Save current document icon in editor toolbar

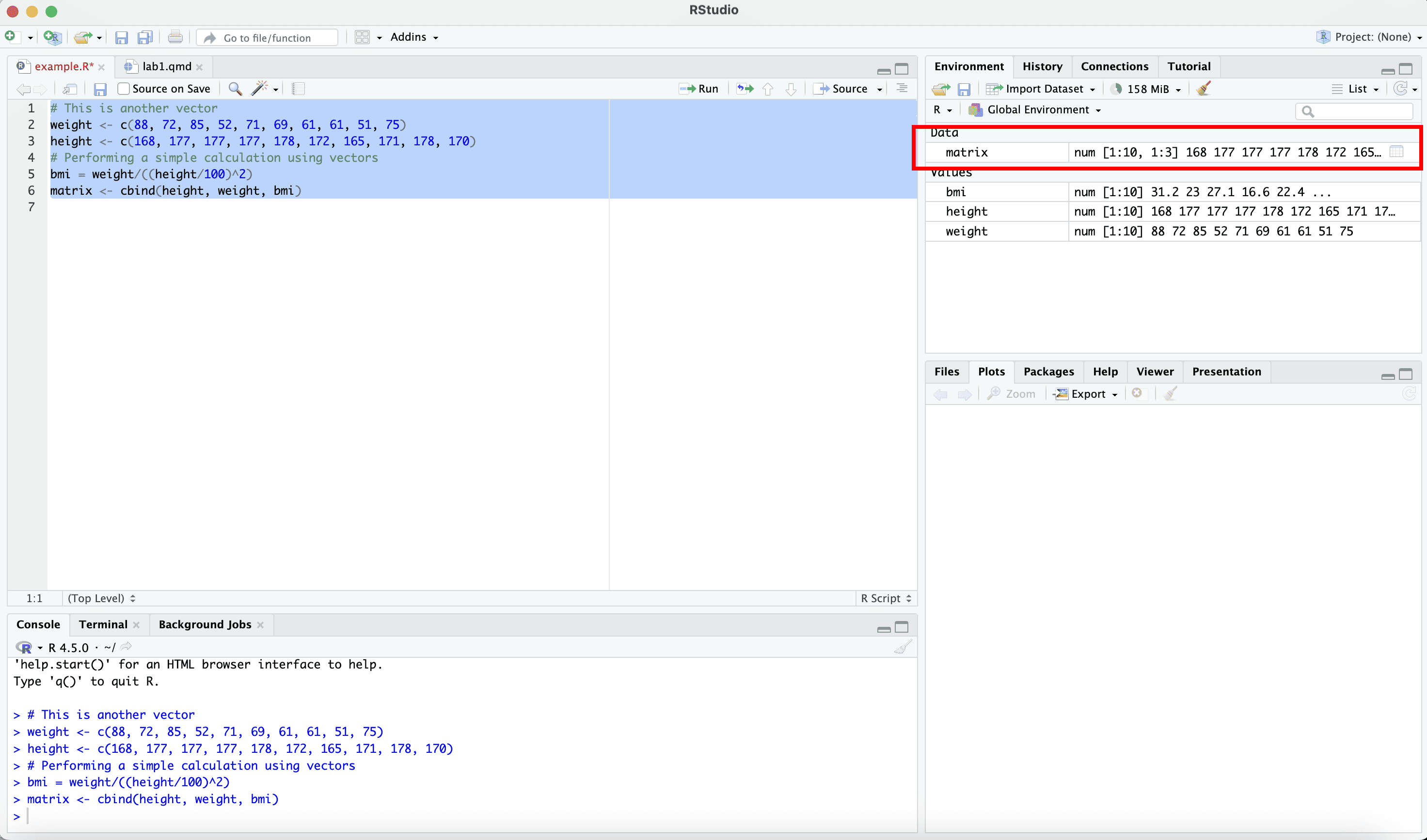point(100,89)
